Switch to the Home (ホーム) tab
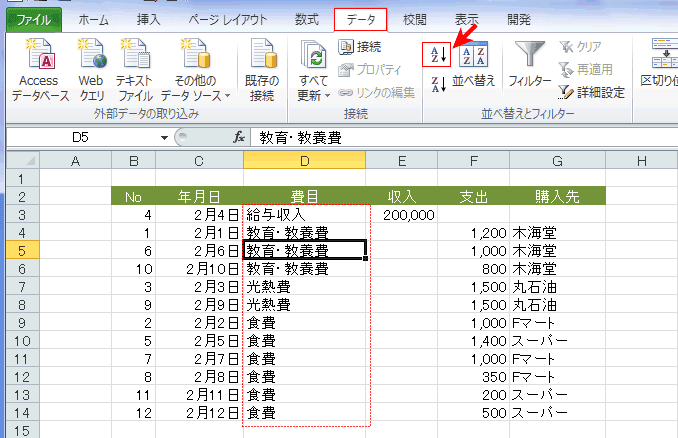 coord(93,20)
